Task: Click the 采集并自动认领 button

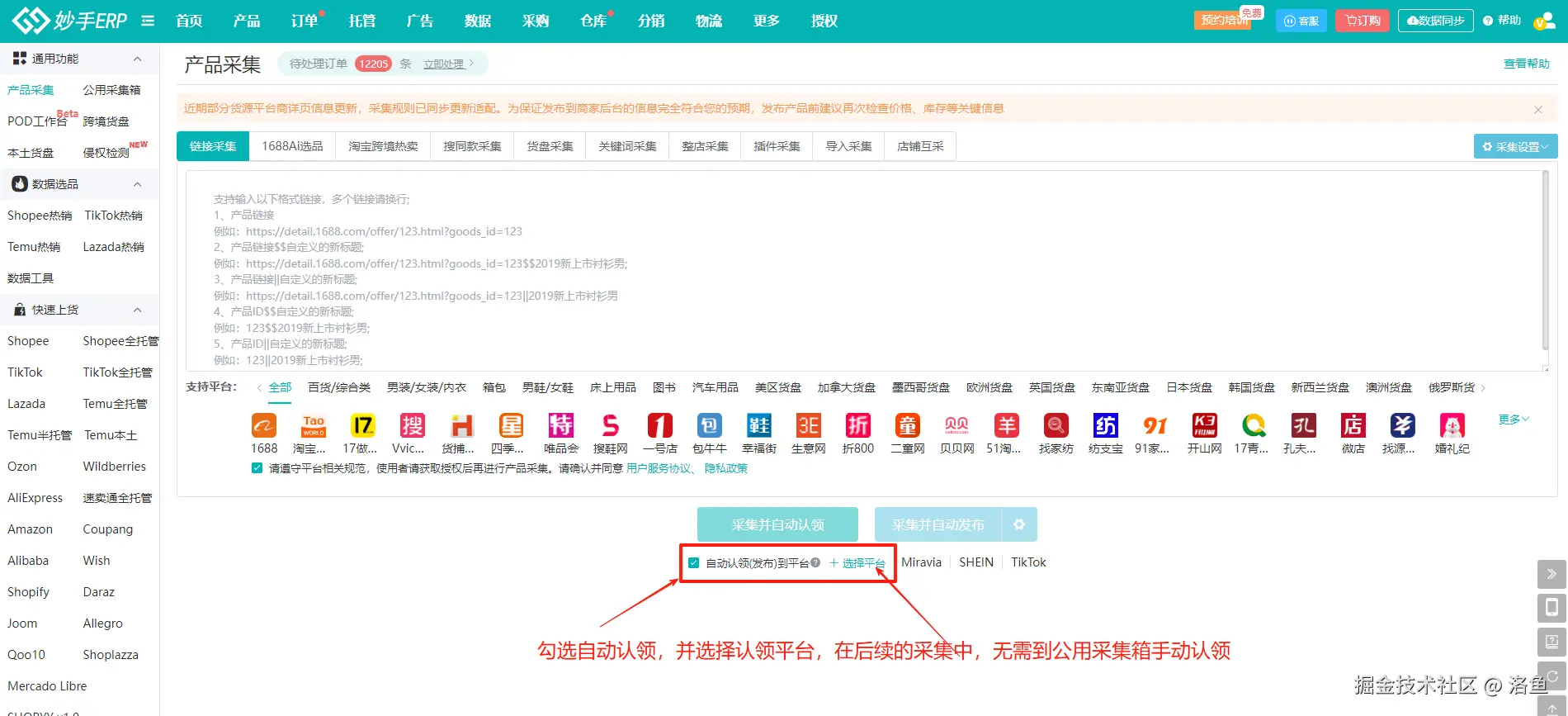Action: [777, 524]
